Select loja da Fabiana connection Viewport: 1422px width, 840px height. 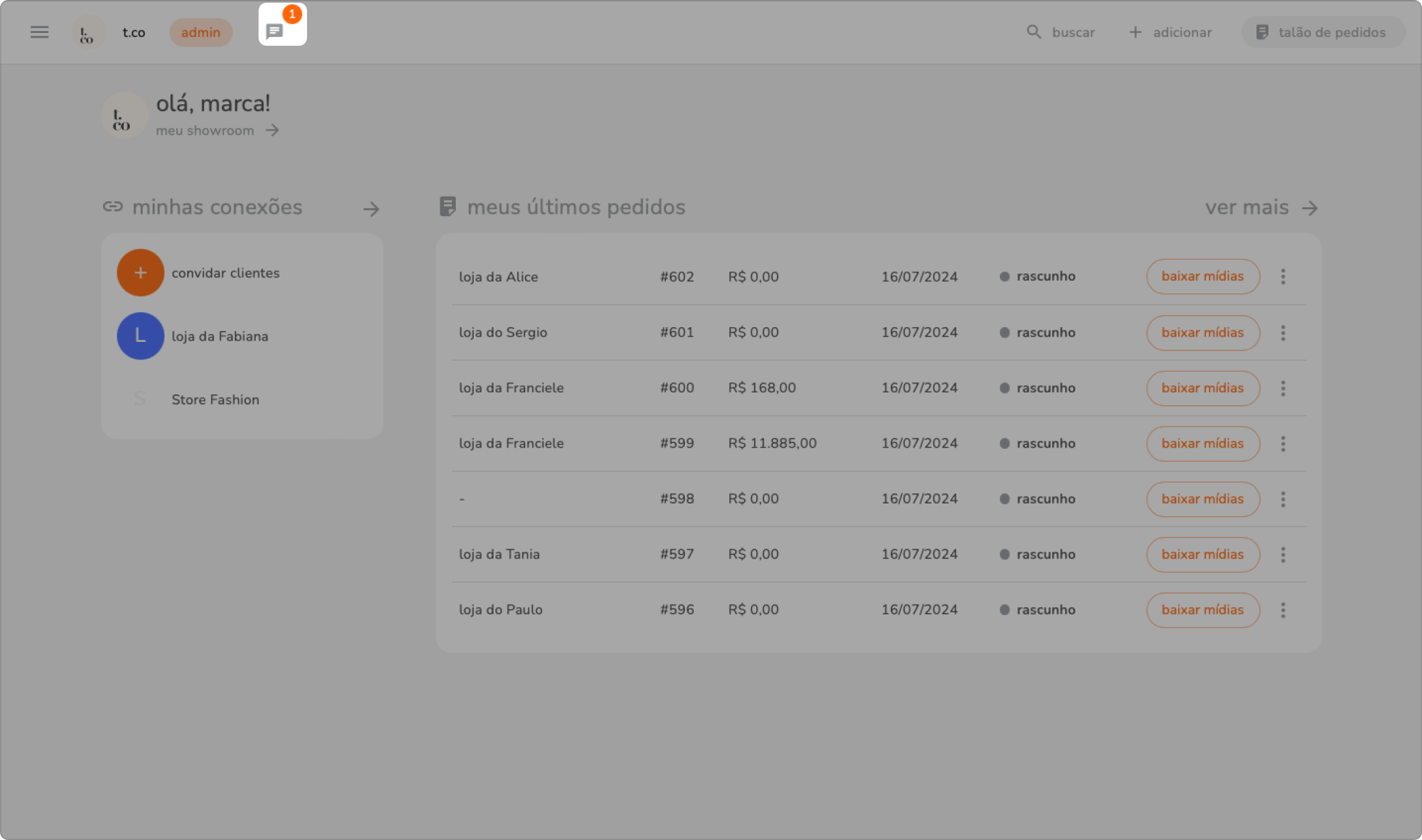(x=219, y=336)
